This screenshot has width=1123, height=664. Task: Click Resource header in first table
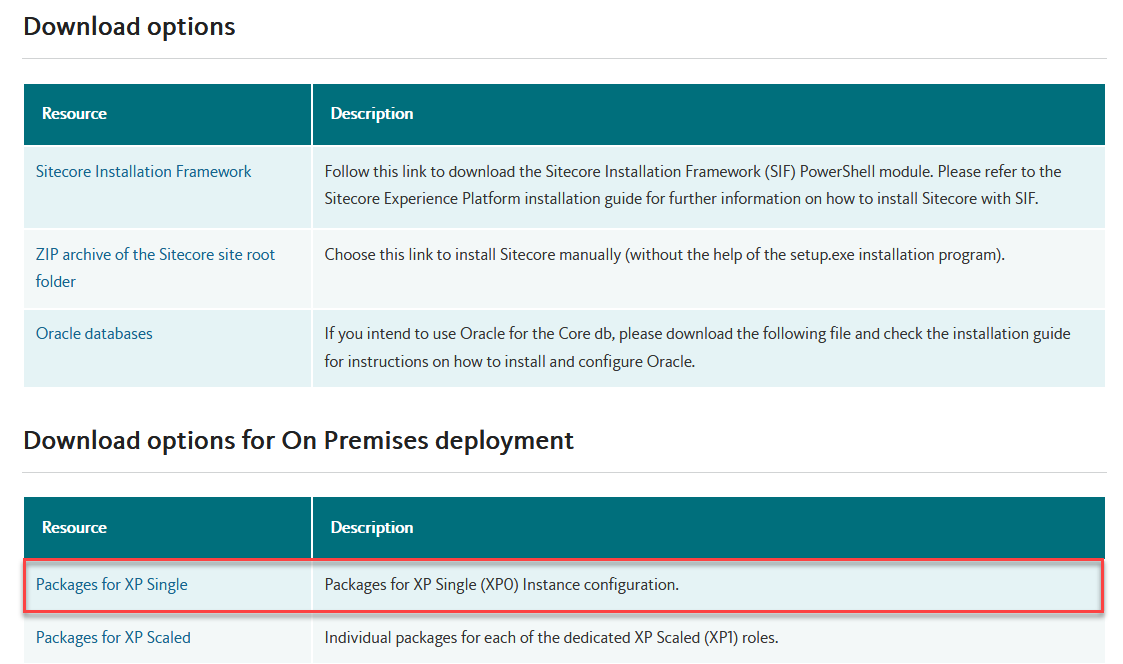click(x=74, y=114)
